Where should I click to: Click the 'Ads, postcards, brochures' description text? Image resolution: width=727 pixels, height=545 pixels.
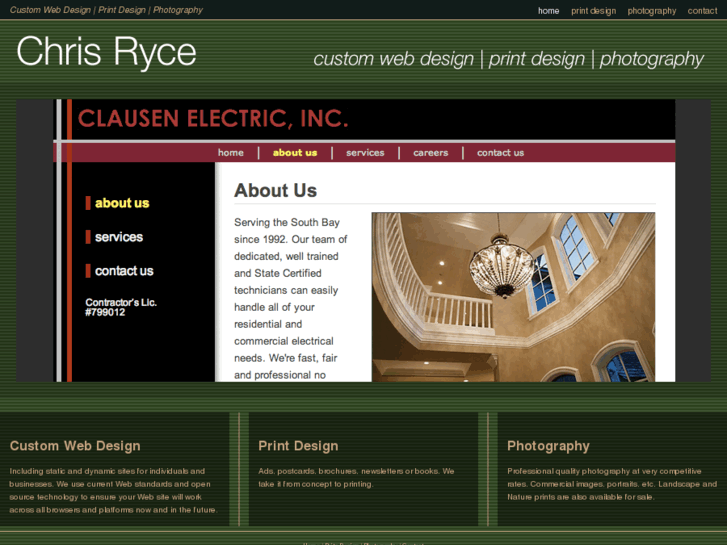(356, 477)
